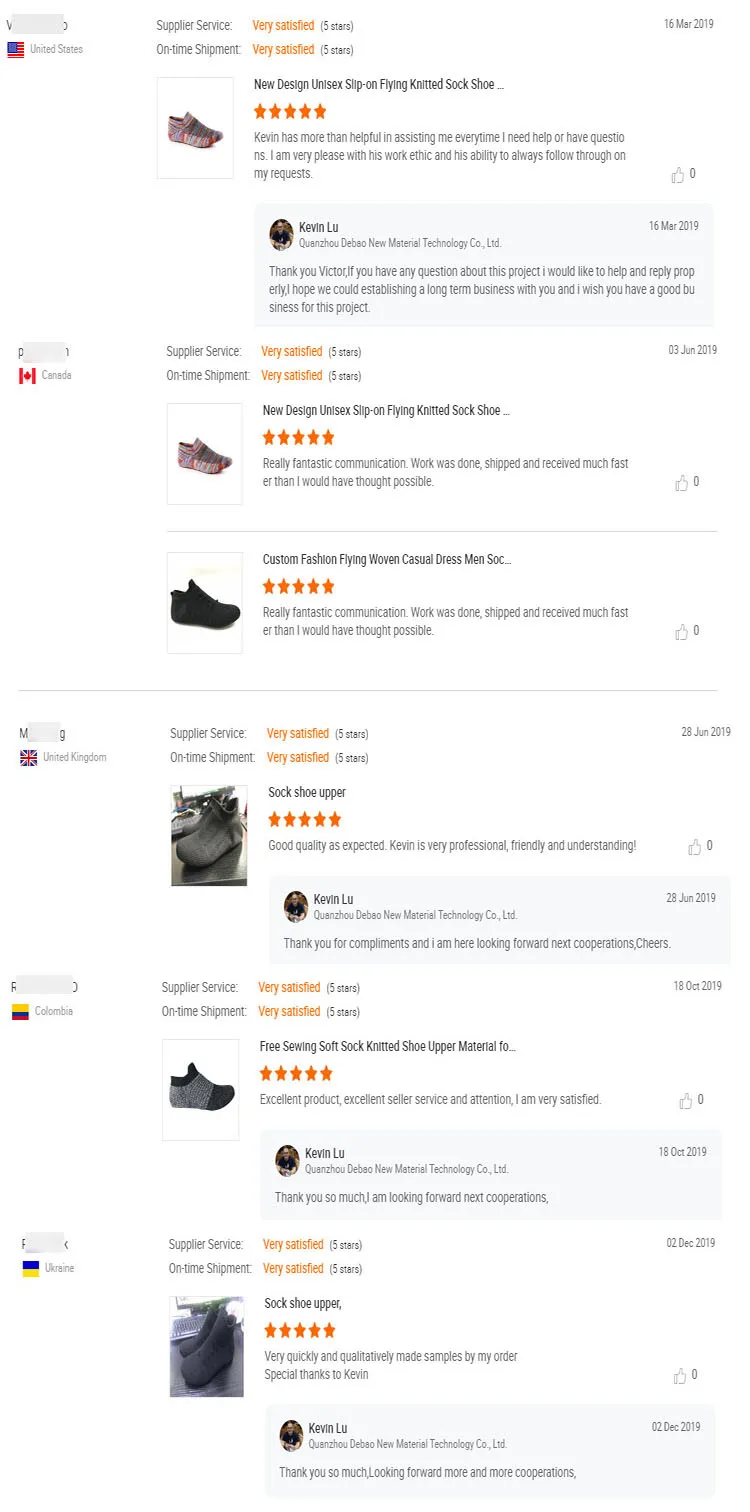Click Kevin Lu's avatar in 18 Oct reply

(x=287, y=1161)
